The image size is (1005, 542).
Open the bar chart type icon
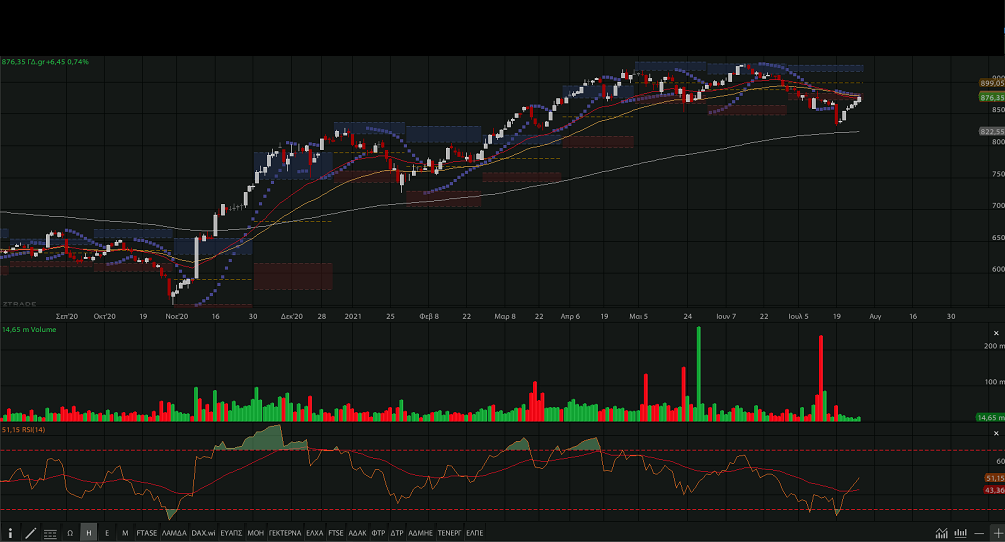point(961,533)
